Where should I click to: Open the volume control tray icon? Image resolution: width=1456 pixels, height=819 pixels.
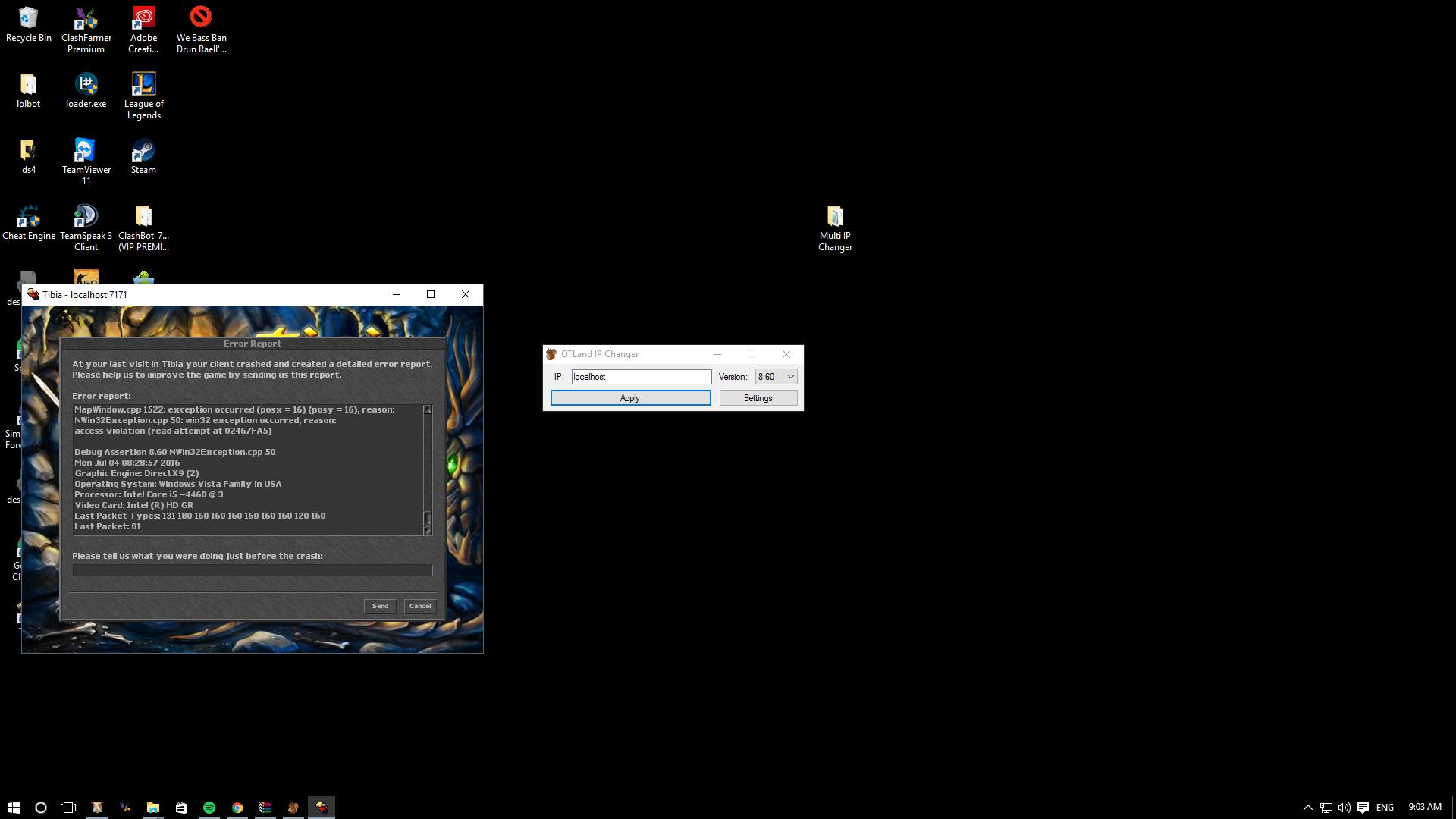click(1344, 808)
